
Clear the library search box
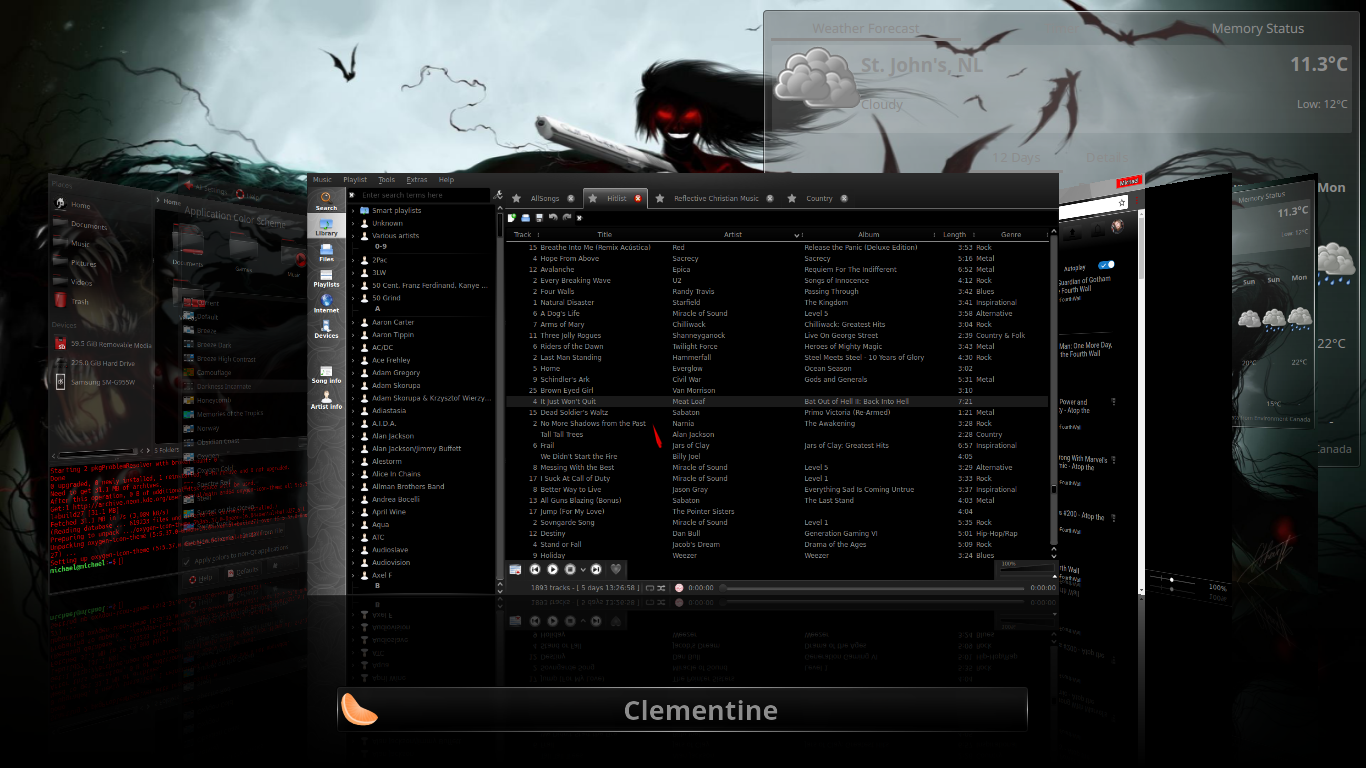coord(352,195)
